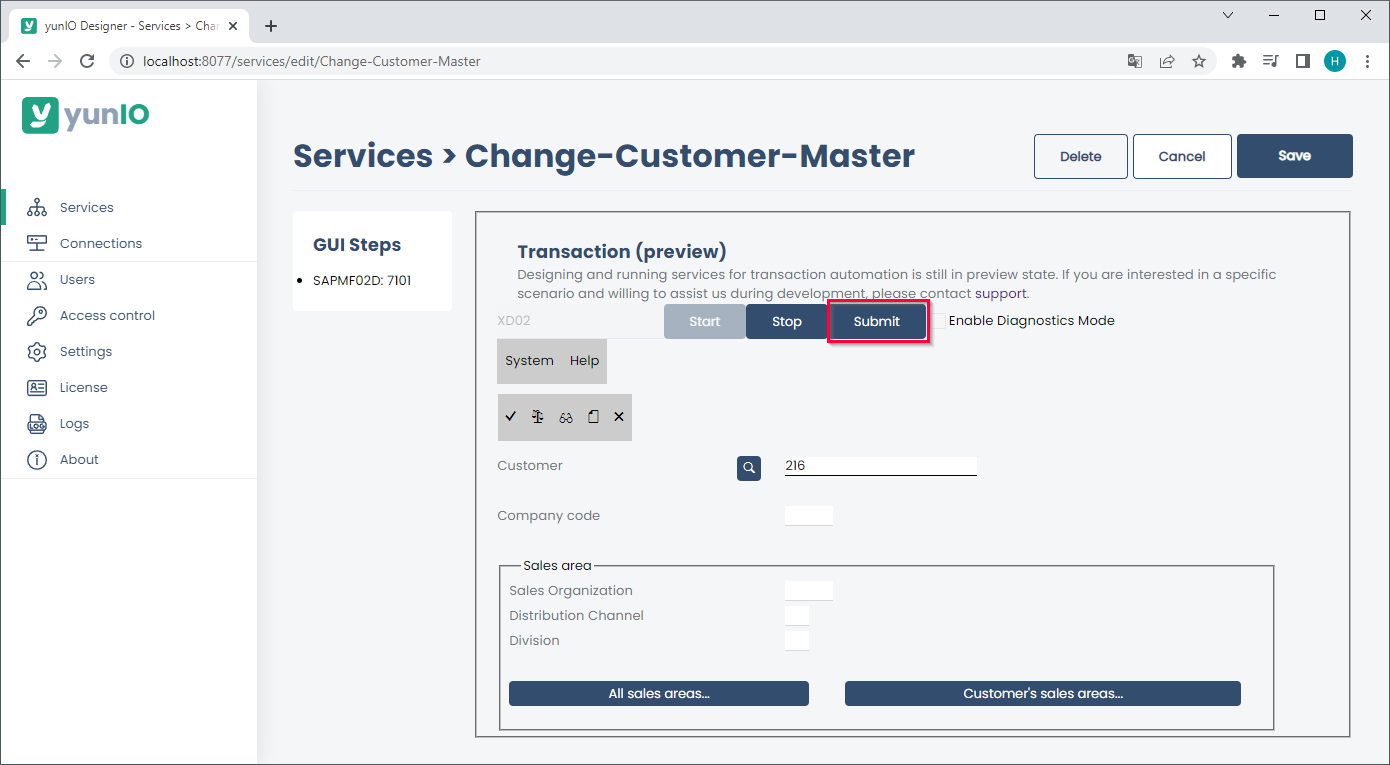Screen dimensions: 1390x765
Task: Toggle the browser side panel
Action: (1302, 61)
